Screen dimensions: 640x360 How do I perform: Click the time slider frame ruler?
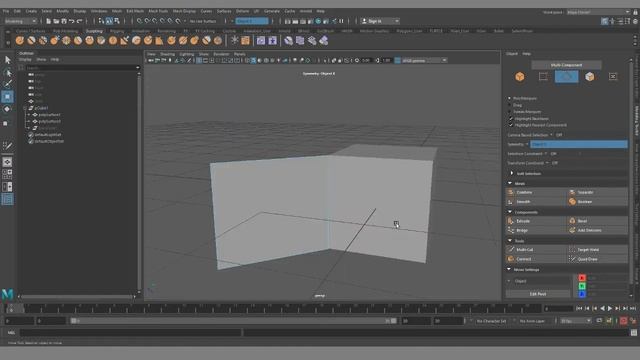(273, 309)
